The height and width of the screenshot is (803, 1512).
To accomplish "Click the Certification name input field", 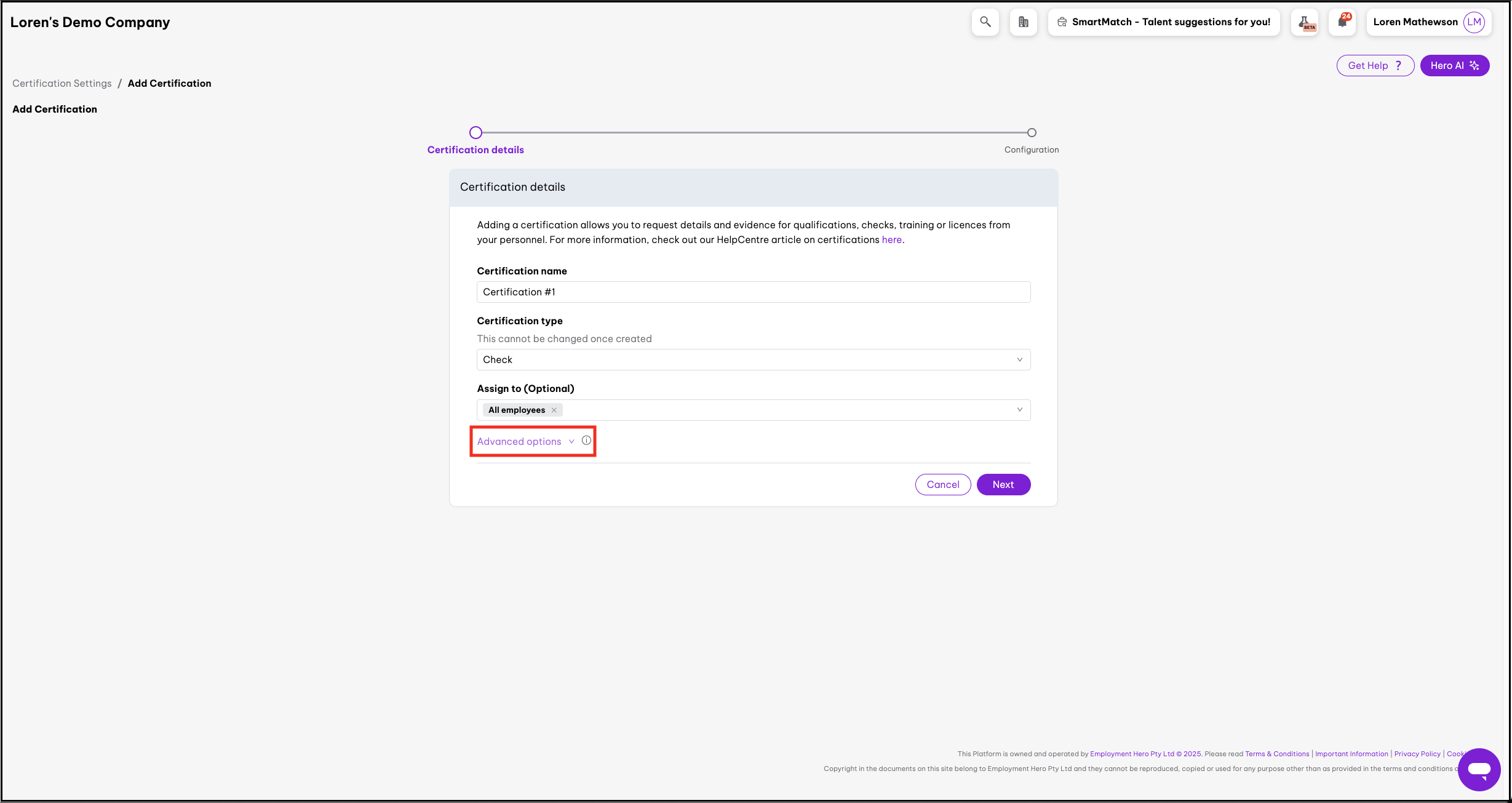I will (x=753, y=292).
